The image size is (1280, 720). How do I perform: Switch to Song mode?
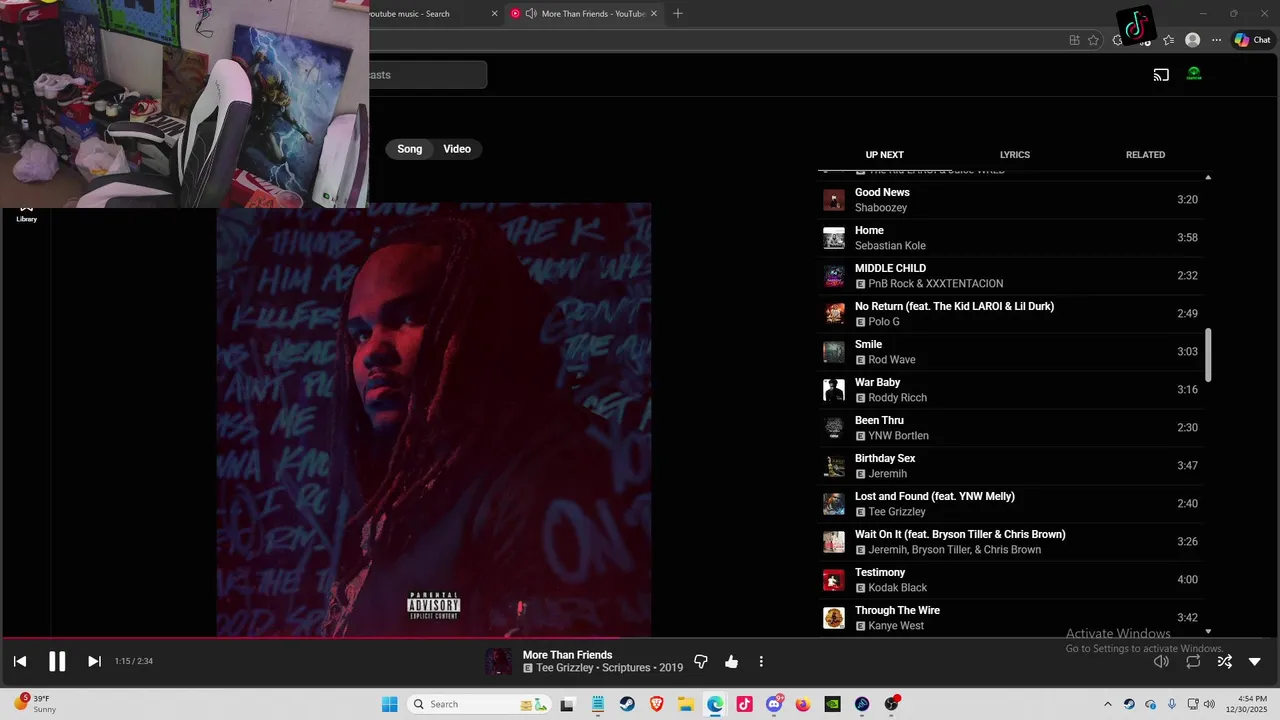410,149
